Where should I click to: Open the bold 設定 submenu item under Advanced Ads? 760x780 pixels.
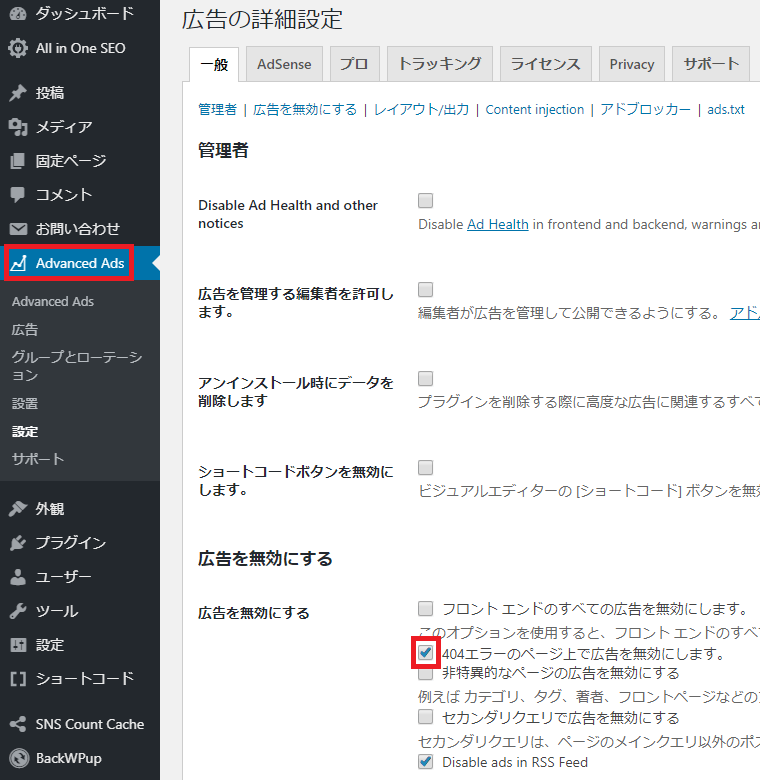pos(25,431)
